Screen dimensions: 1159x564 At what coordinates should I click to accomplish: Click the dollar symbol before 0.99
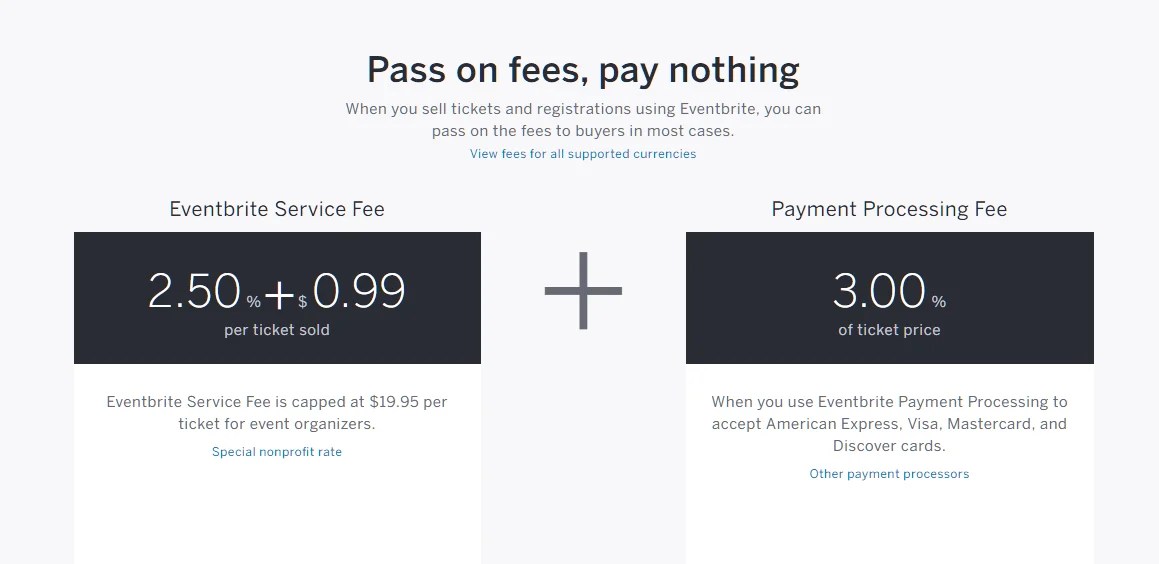coord(302,302)
